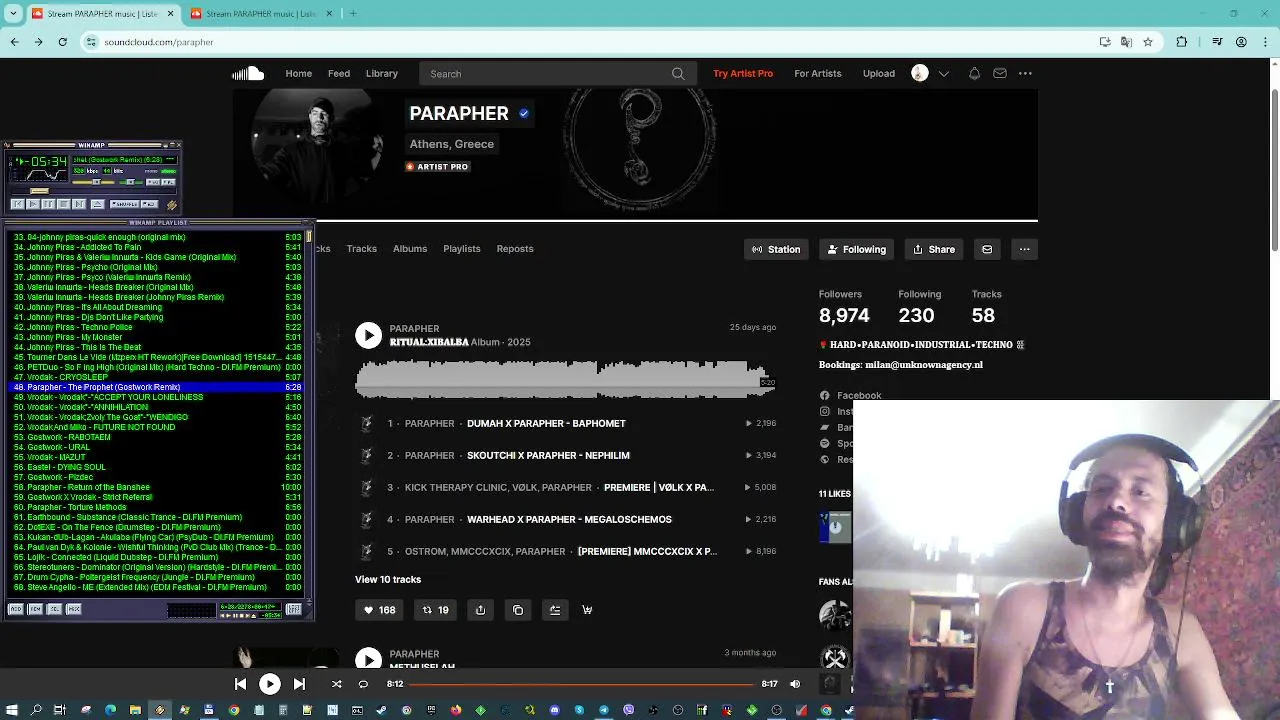Screen dimensions: 1280x720
Task: Click the copy link icon button
Action: click(518, 610)
